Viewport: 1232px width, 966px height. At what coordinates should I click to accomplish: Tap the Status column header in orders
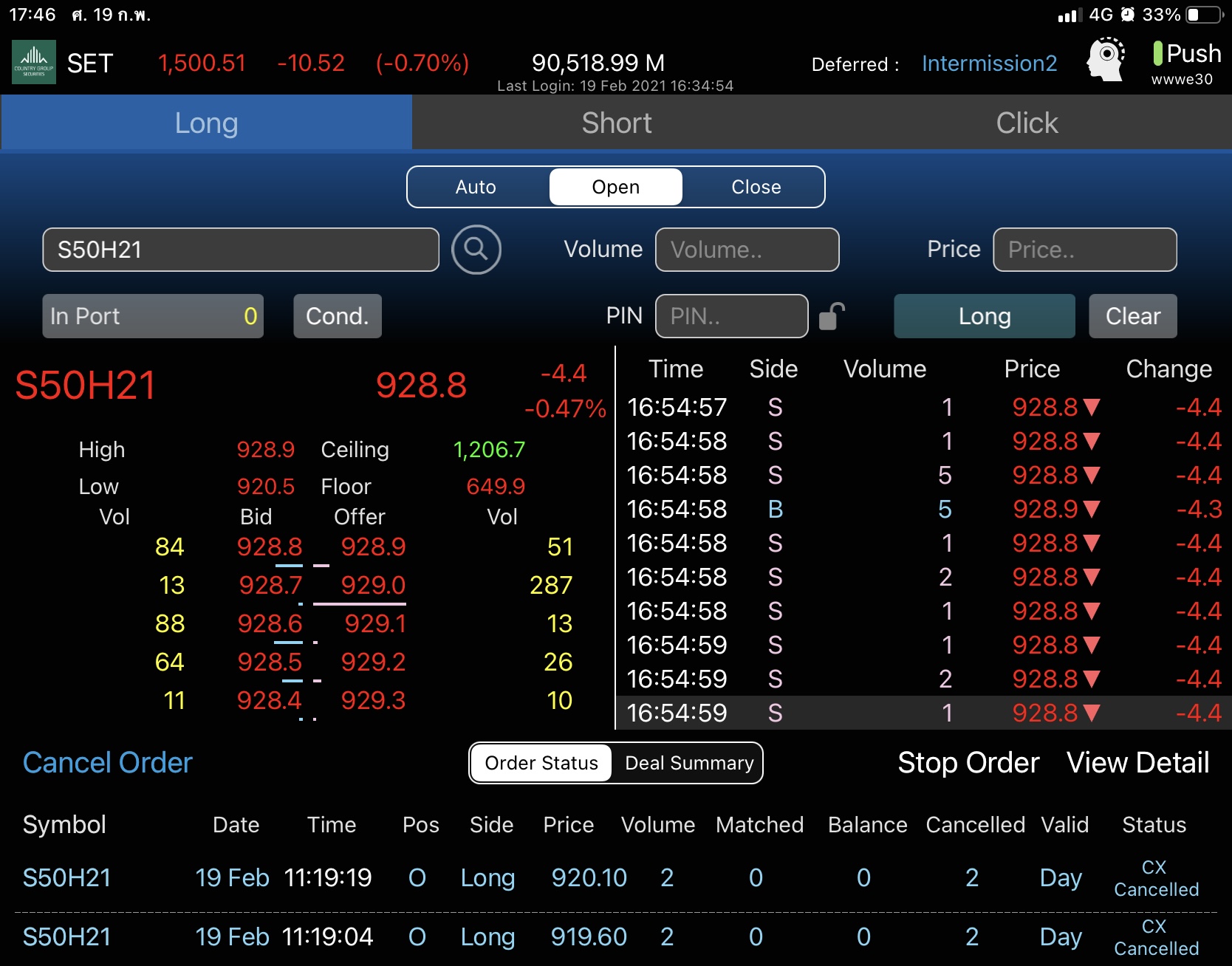1154,824
